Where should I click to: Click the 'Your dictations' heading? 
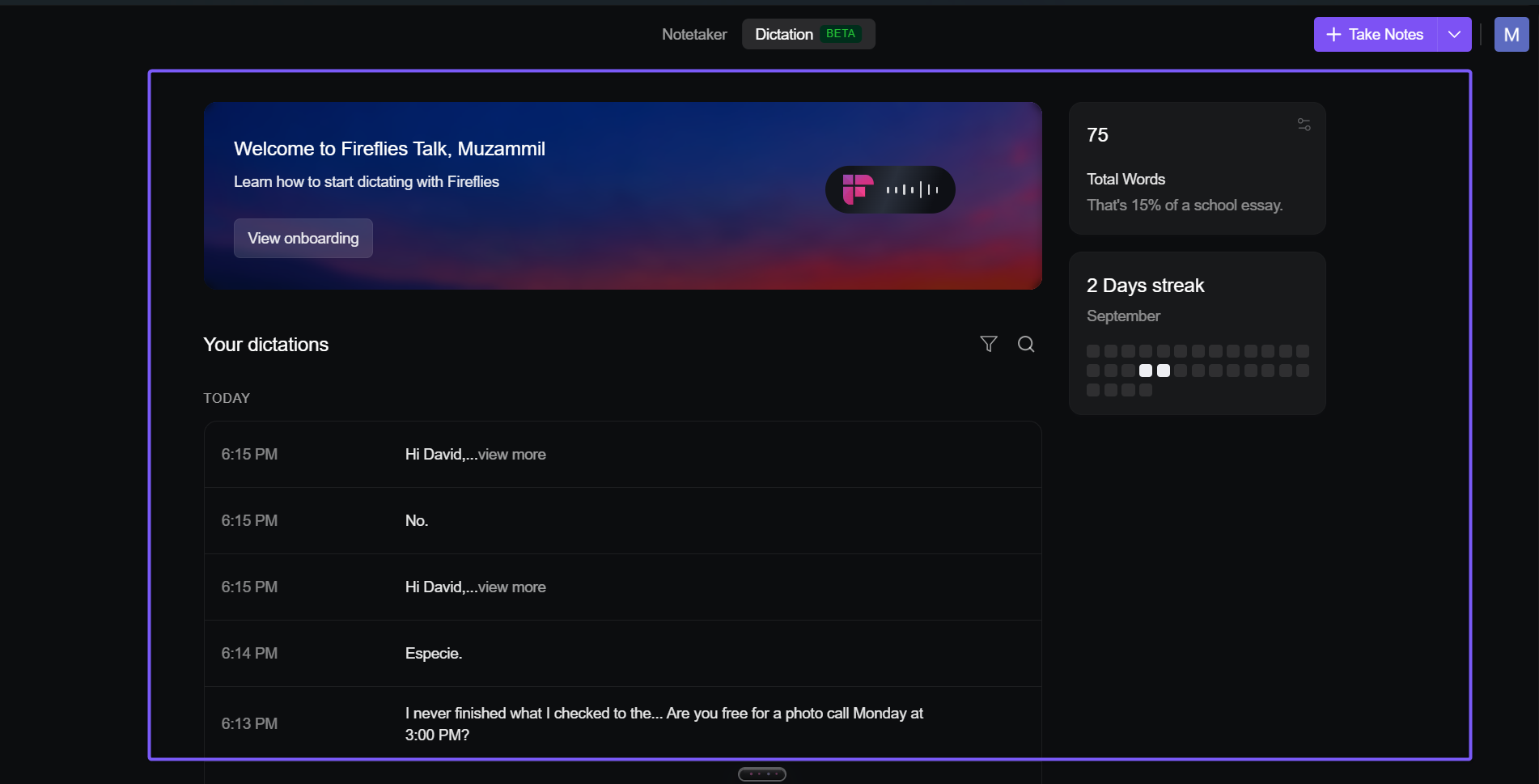point(265,345)
